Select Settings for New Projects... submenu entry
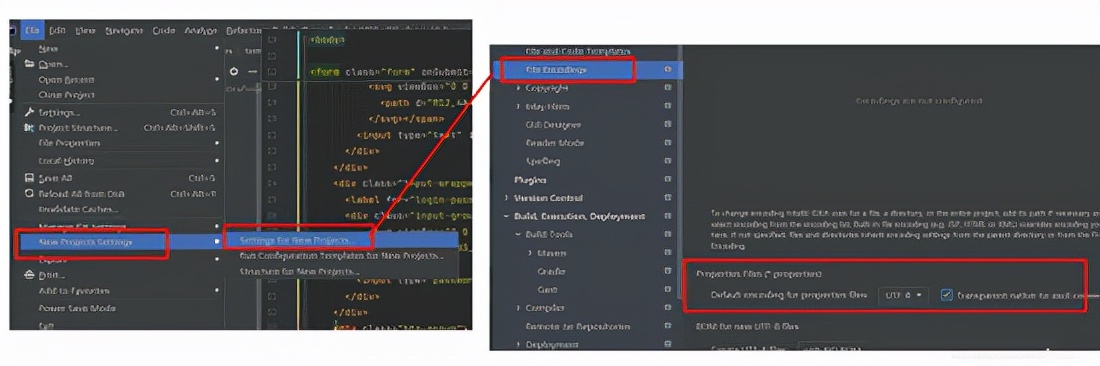This screenshot has height=366, width=1100. tap(342, 240)
